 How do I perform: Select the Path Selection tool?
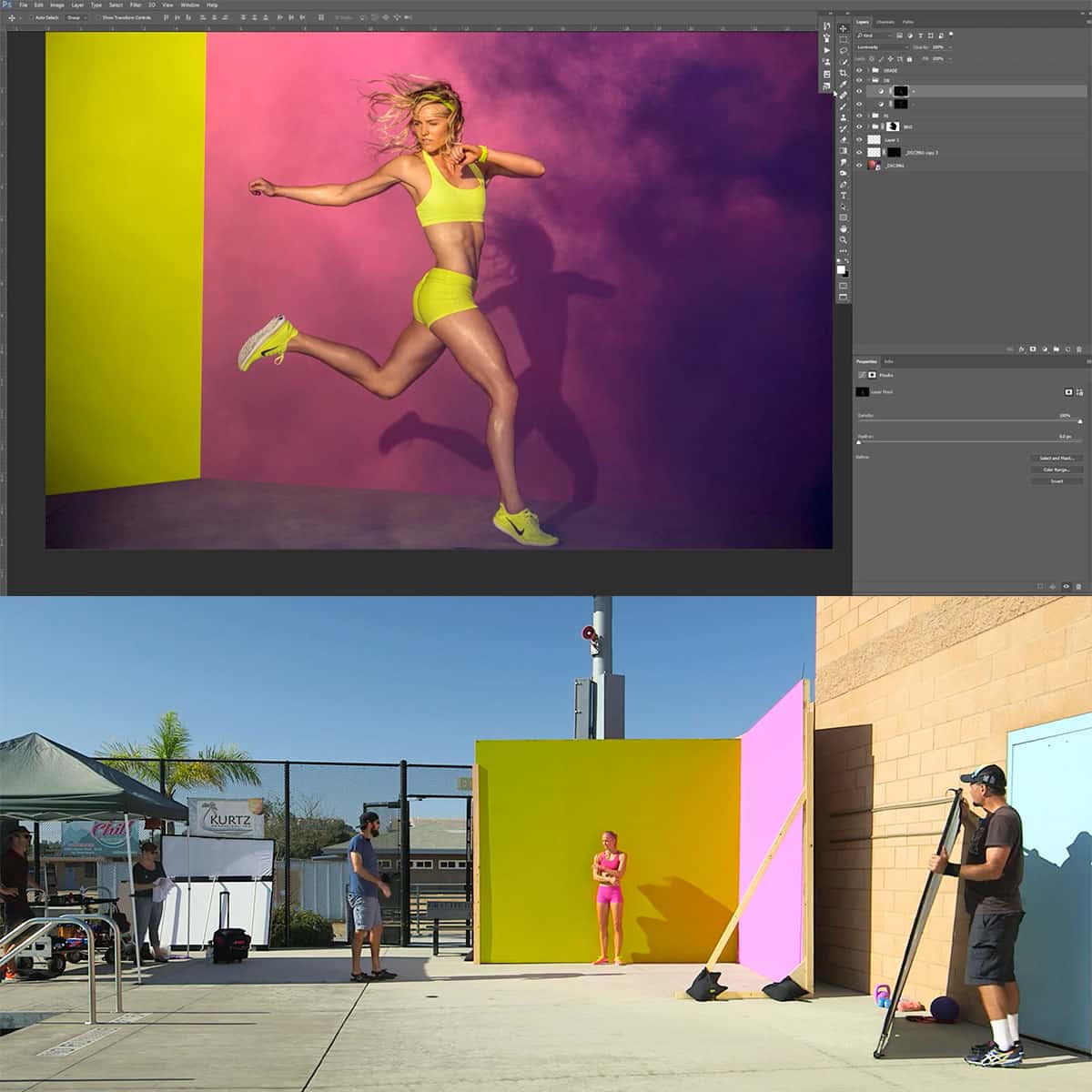tap(843, 207)
